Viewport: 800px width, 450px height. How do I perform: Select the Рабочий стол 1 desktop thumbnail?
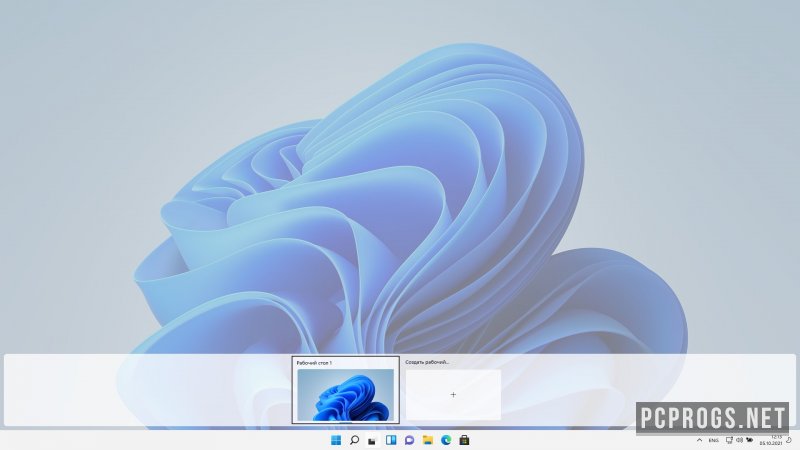(x=345, y=395)
